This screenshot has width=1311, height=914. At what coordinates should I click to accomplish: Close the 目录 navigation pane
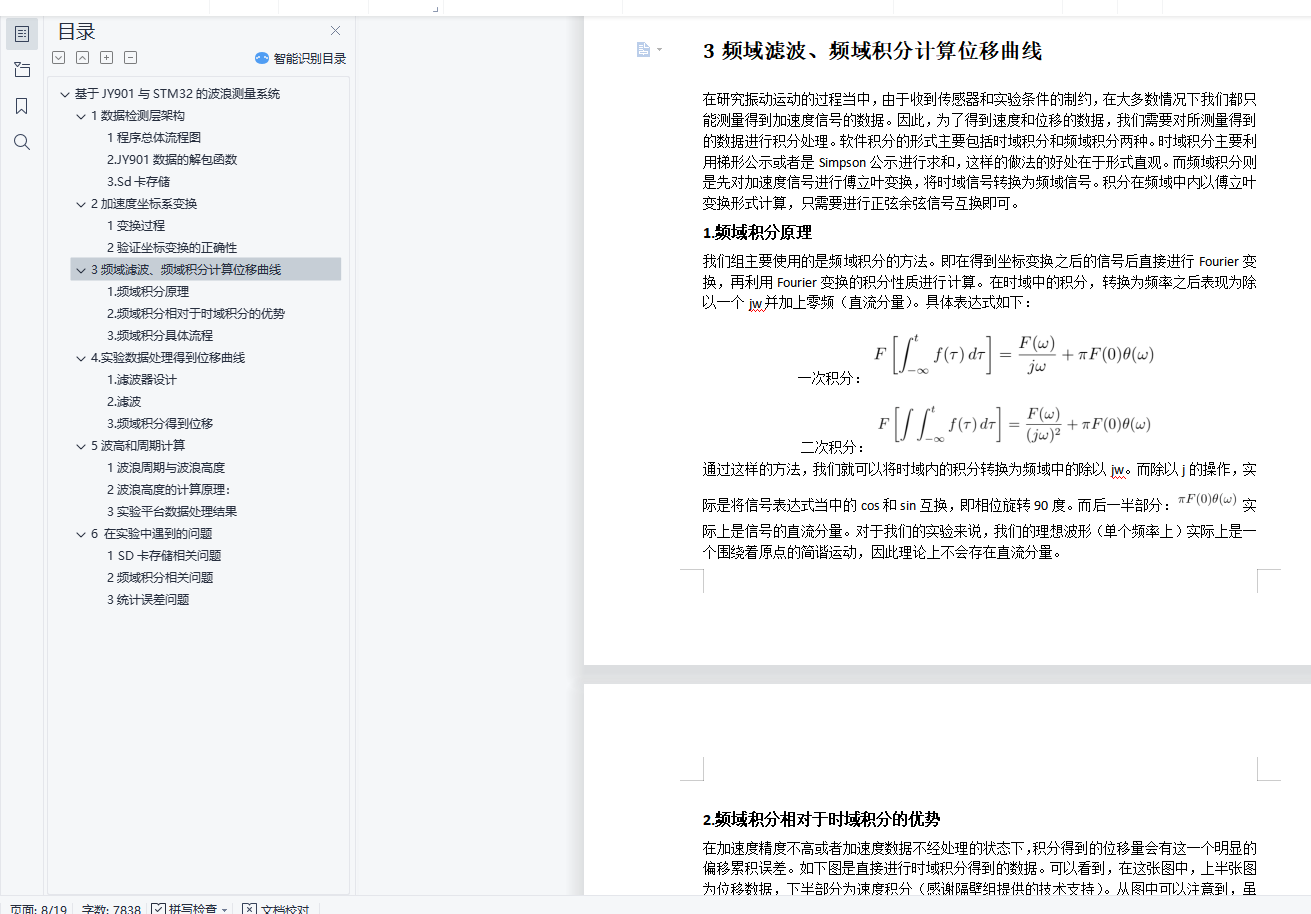335,31
